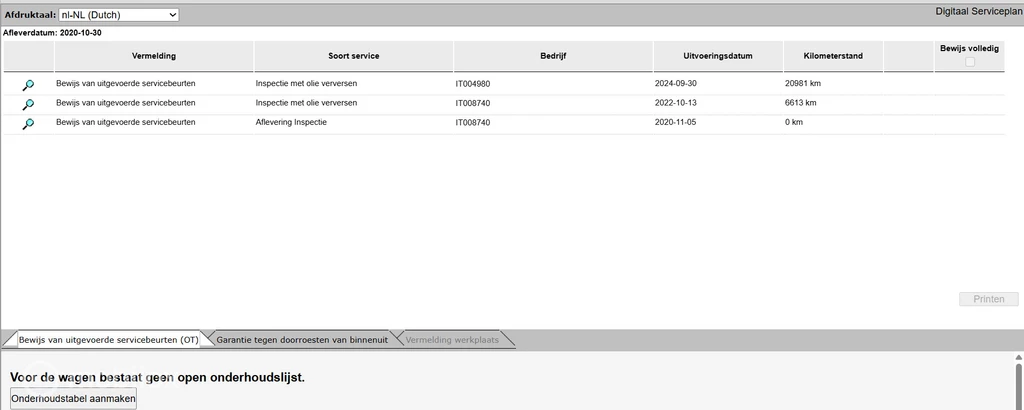This screenshot has width=1024, height=410.
Task: Switch to Garantie tegen doorroesten van binnenuit tab
Action: coord(301,340)
